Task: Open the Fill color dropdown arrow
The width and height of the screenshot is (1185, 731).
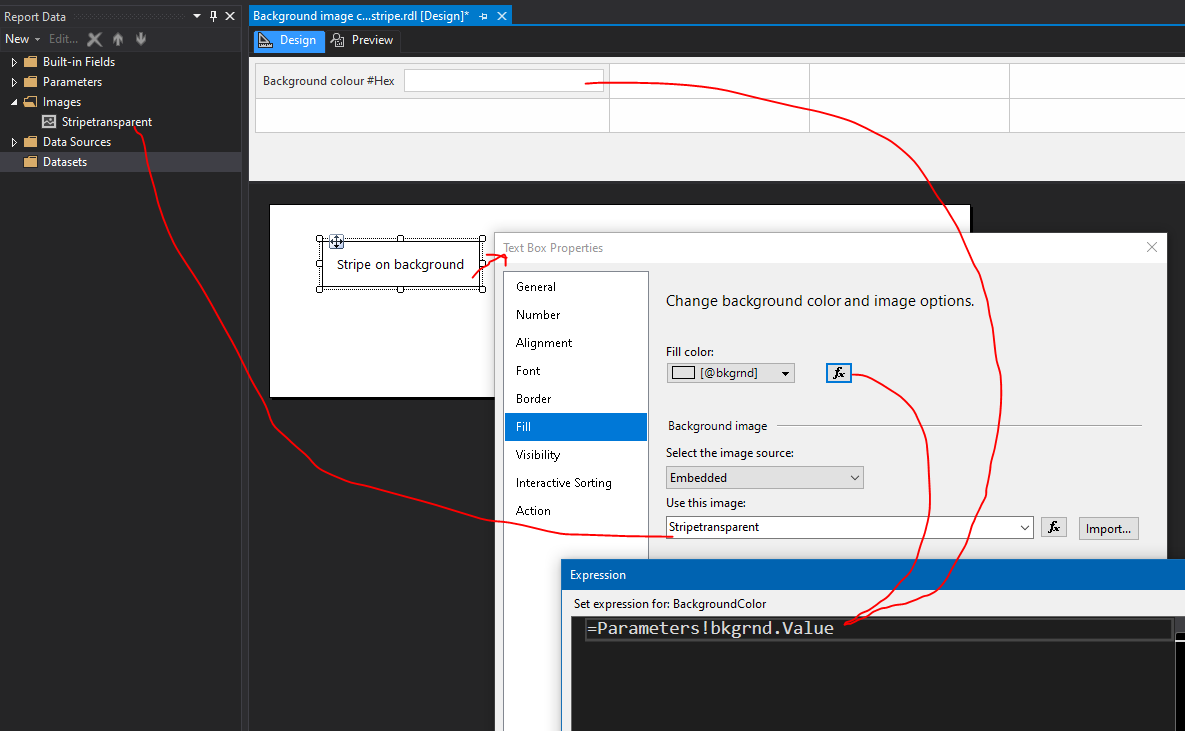Action: tap(785, 373)
